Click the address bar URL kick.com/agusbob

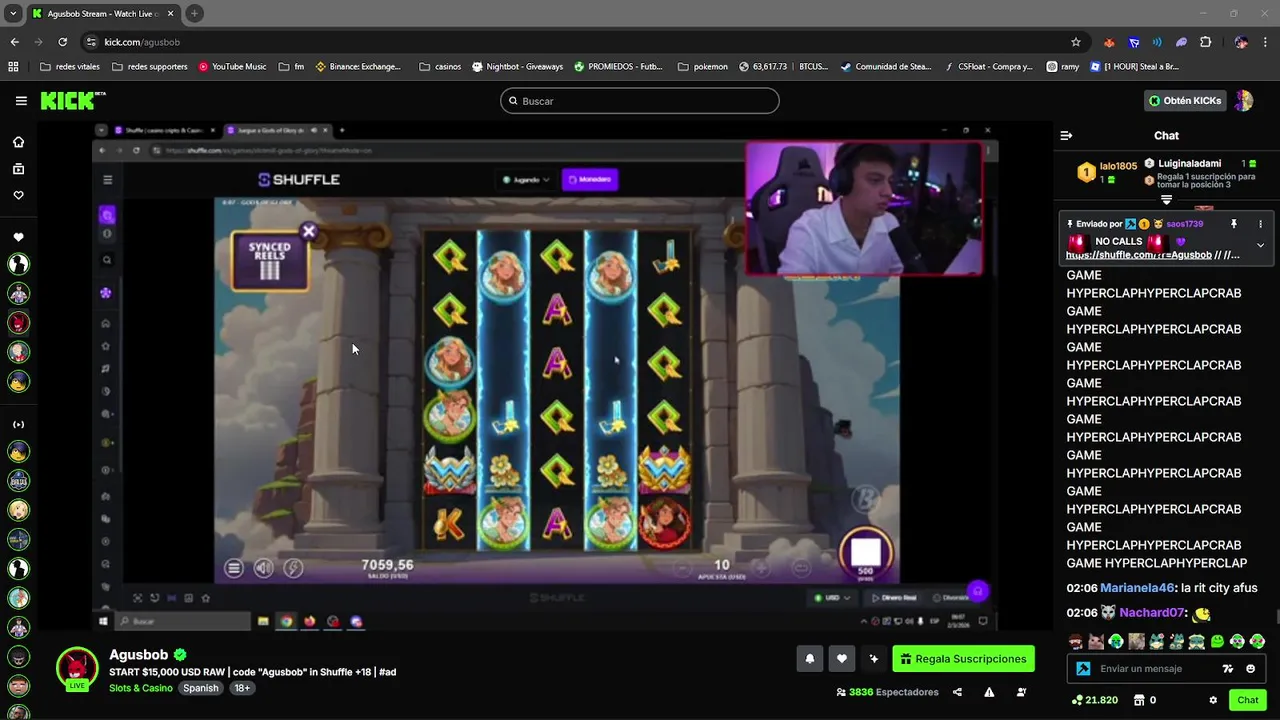[142, 42]
